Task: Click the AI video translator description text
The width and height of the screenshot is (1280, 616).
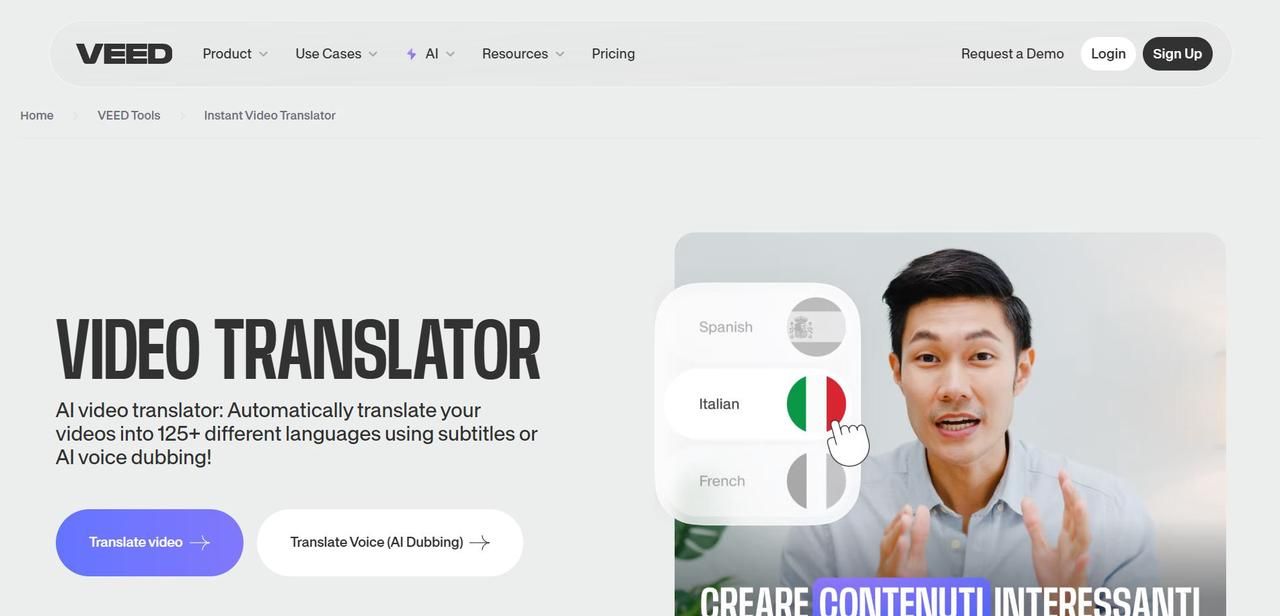Action: click(297, 434)
